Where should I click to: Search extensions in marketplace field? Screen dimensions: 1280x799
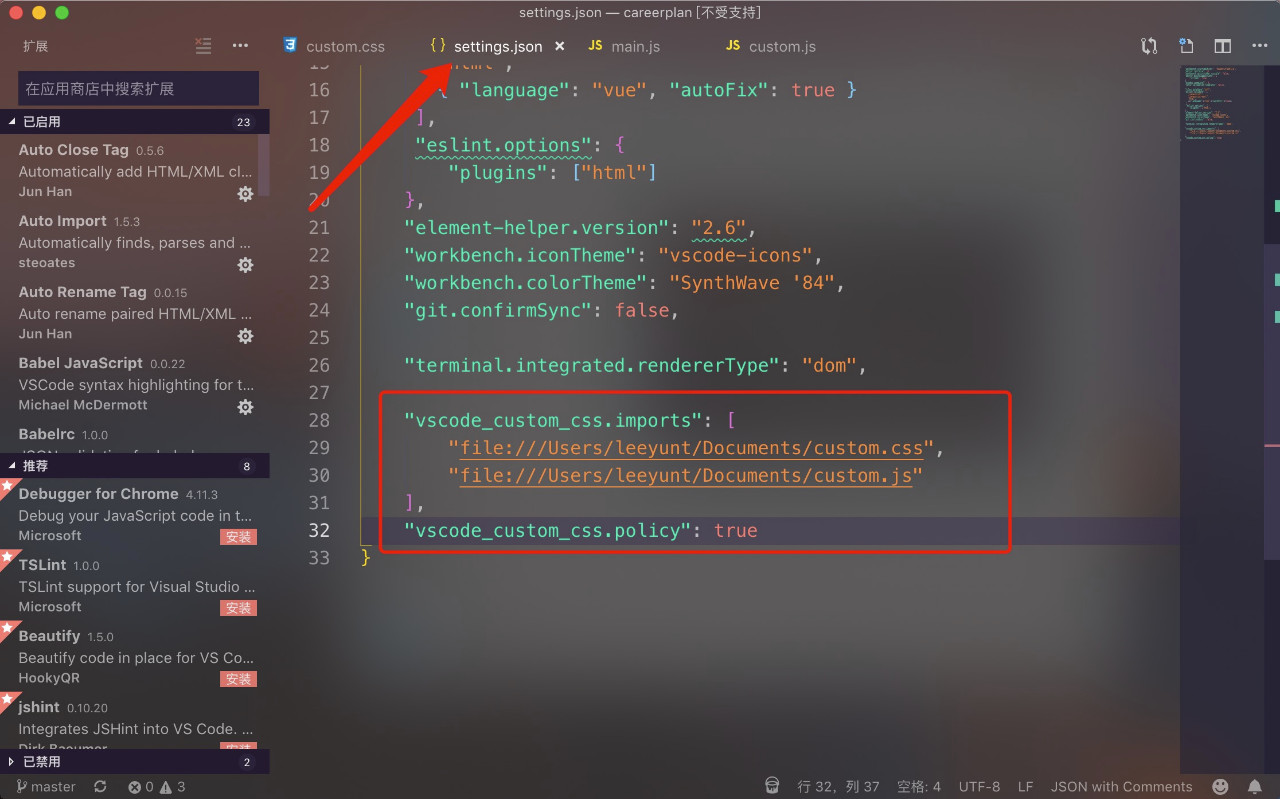[x=138, y=88]
